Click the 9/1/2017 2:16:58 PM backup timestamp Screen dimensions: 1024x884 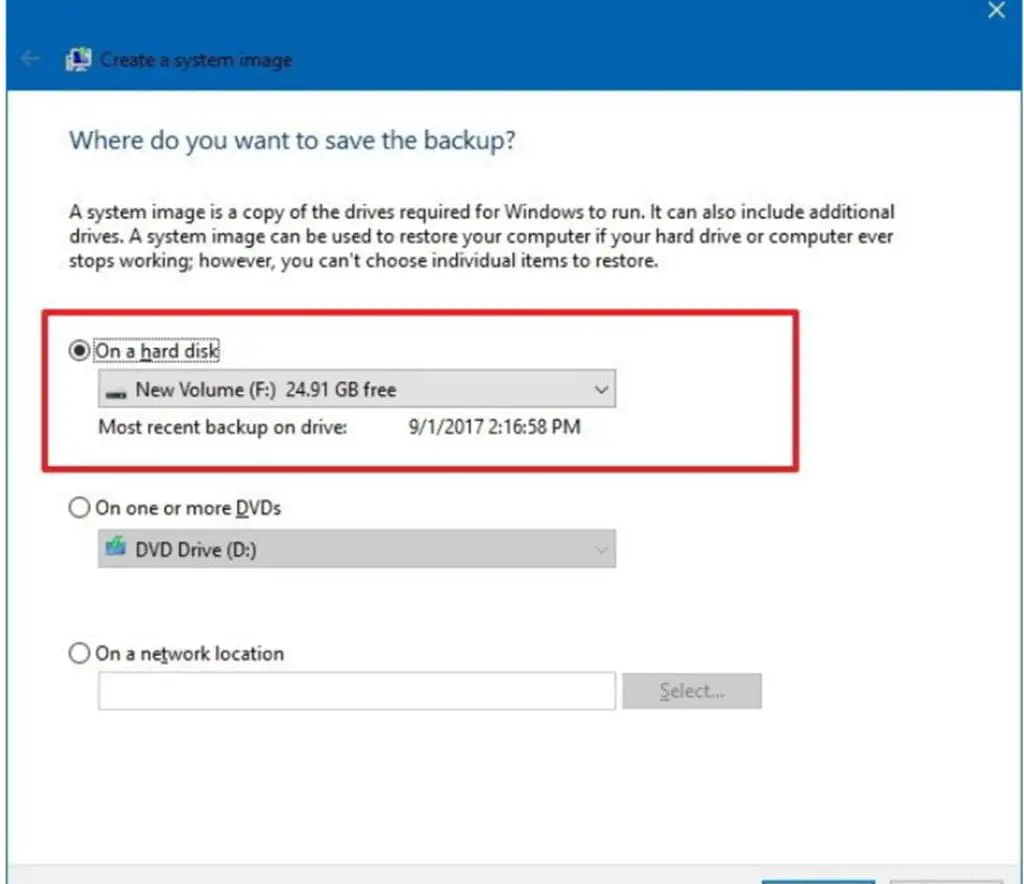(x=494, y=428)
